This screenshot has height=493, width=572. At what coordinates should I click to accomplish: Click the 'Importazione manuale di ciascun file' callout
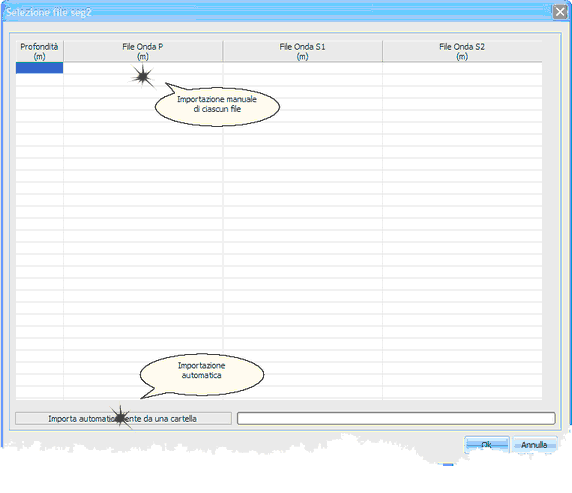[217, 105]
